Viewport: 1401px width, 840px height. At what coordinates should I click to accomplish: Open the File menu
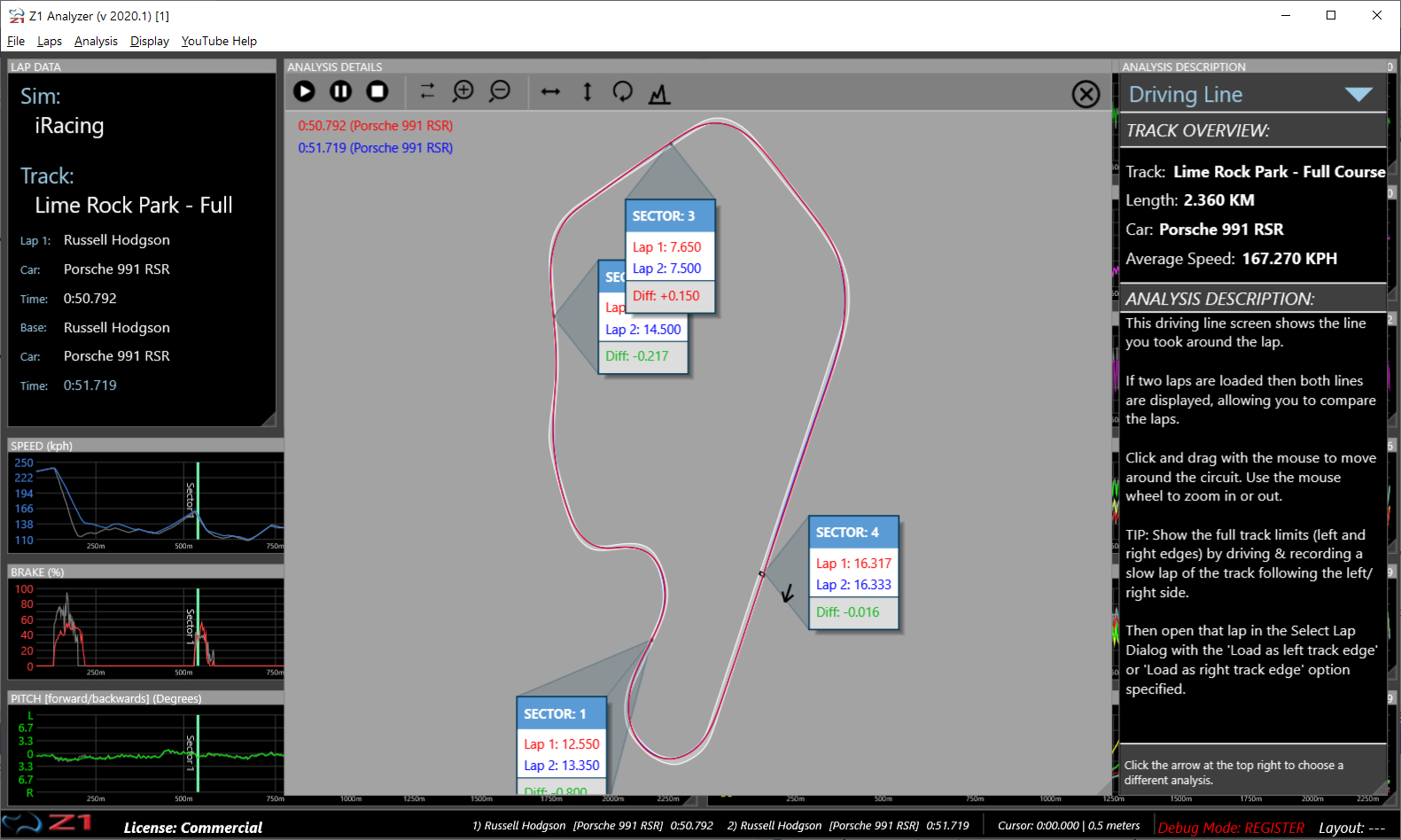pos(16,41)
